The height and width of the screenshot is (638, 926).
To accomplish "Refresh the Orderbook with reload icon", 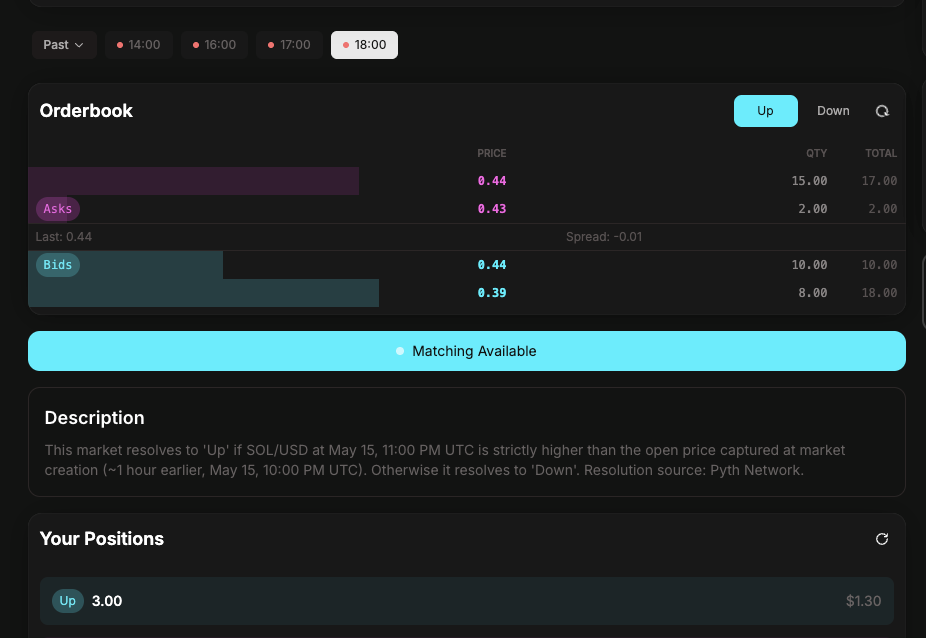I will point(882,111).
